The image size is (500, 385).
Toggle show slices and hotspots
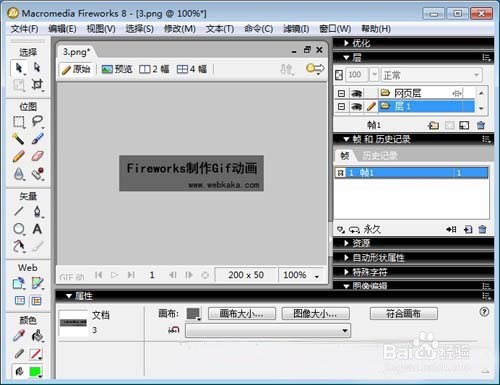pyautogui.click(x=36, y=301)
